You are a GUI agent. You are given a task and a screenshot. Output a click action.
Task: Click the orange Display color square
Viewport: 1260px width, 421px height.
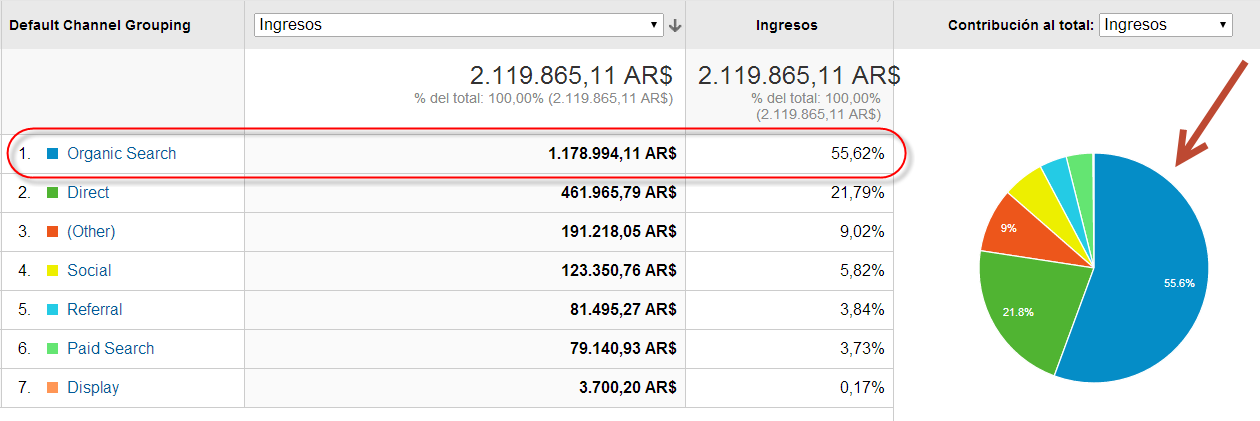pyautogui.click(x=53, y=388)
